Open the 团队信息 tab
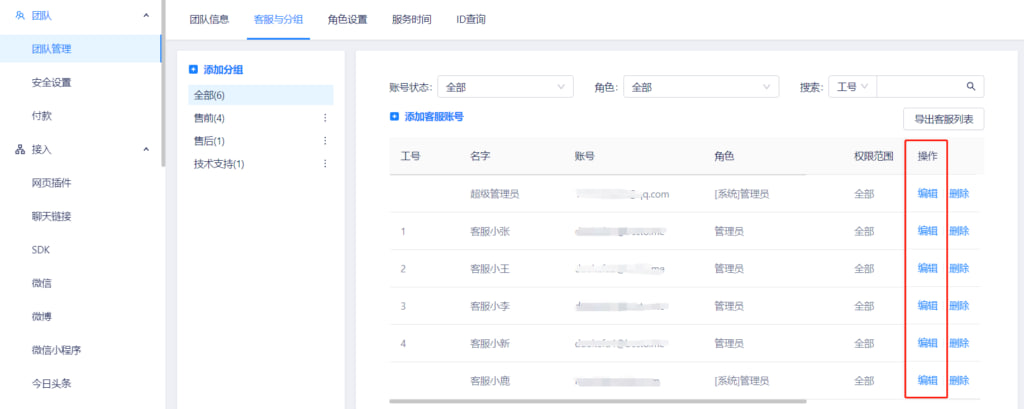 [211, 19]
